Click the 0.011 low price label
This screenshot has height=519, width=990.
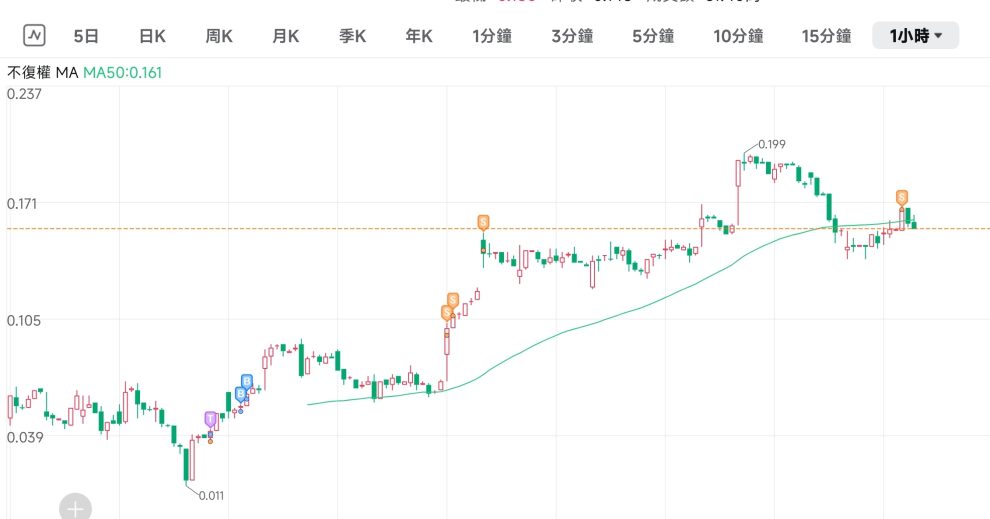tap(212, 496)
